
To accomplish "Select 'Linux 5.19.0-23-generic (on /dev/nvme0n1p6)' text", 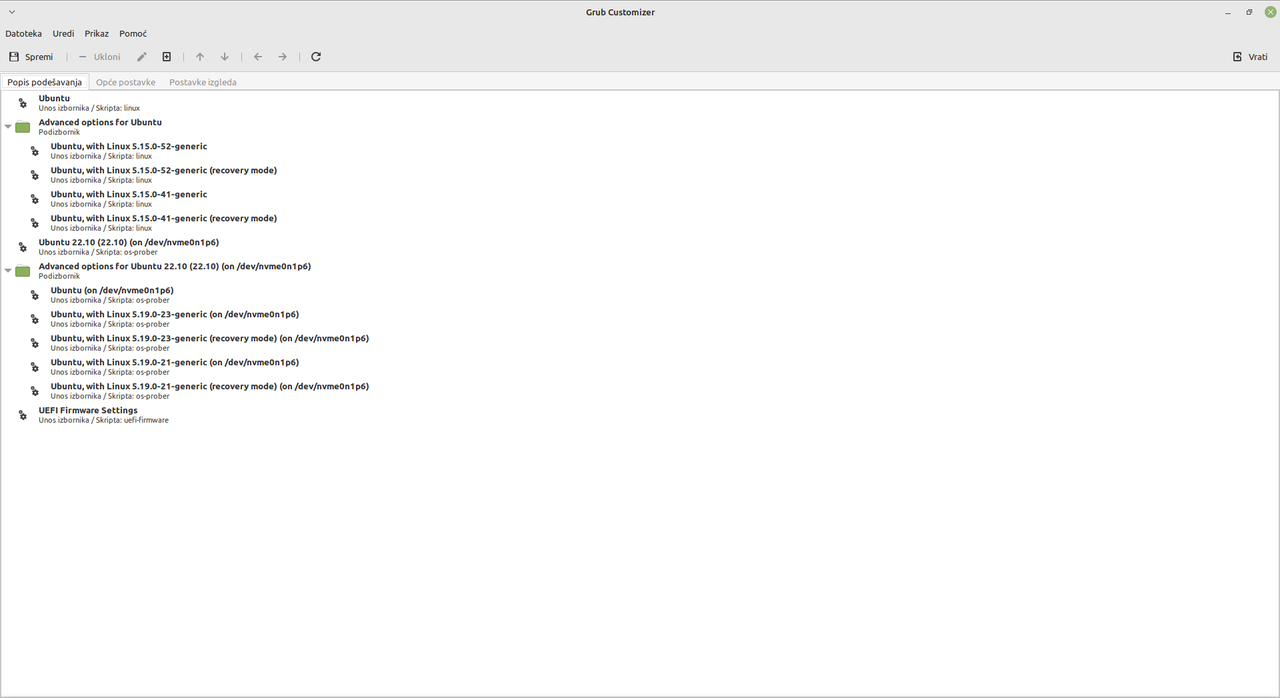I will 175,314.
